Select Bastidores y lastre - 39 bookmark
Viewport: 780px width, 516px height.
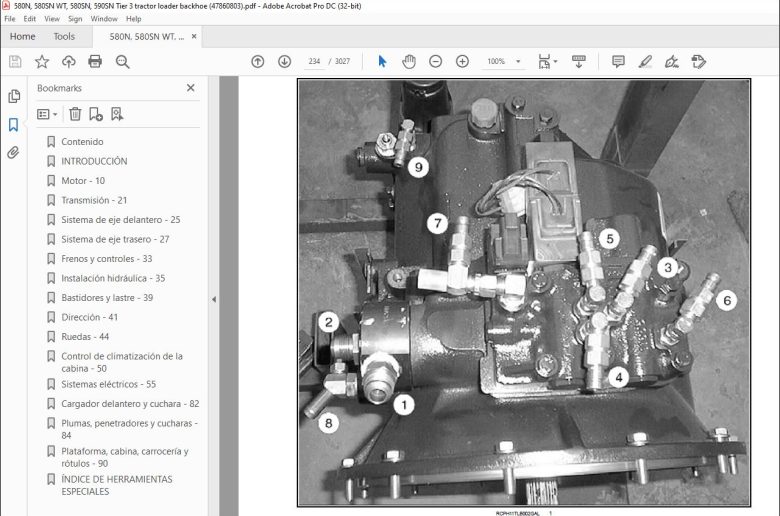[x=107, y=298]
